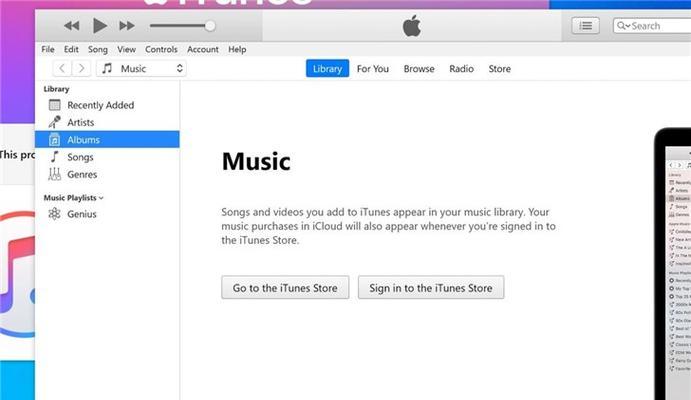Image resolution: width=691 pixels, height=400 pixels.
Task: Start playback with the Play button
Action: (100, 26)
